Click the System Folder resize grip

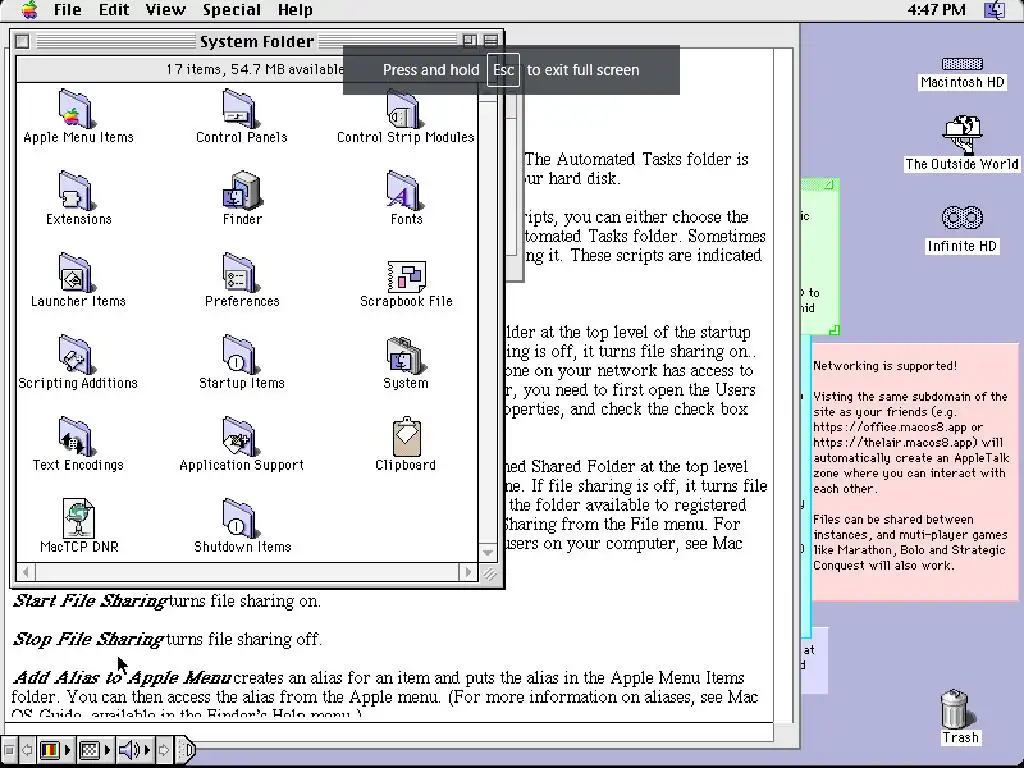[x=488, y=573]
